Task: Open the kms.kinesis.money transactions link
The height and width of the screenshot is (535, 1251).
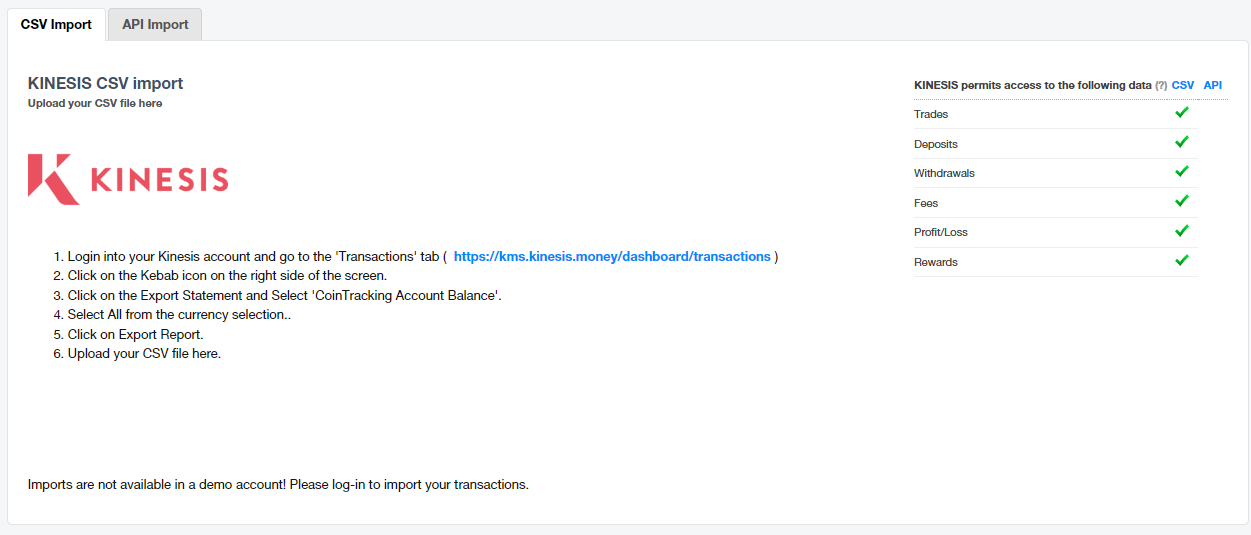Action: click(612, 257)
